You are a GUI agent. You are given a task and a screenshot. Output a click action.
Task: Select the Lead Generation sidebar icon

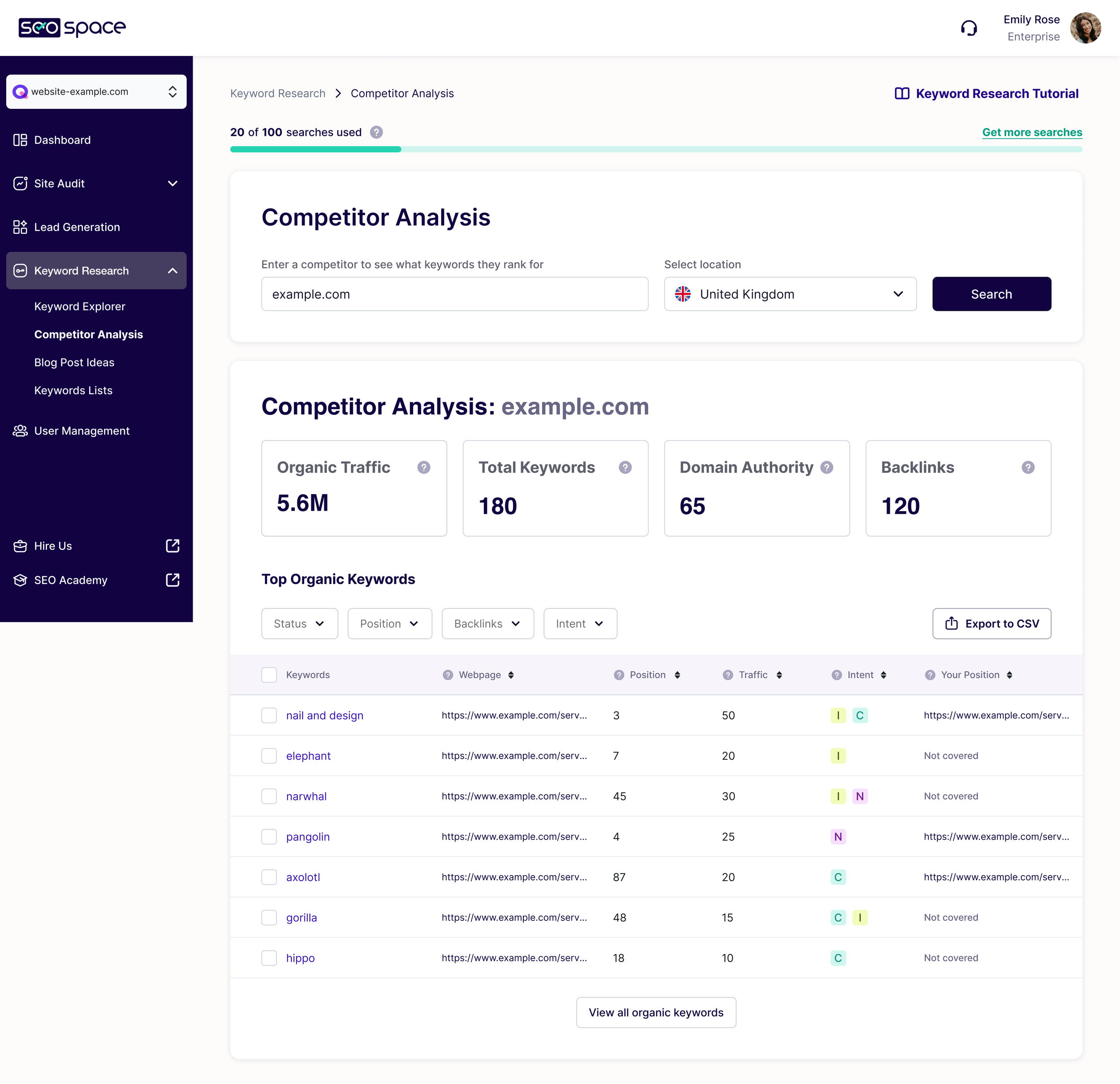[20, 227]
